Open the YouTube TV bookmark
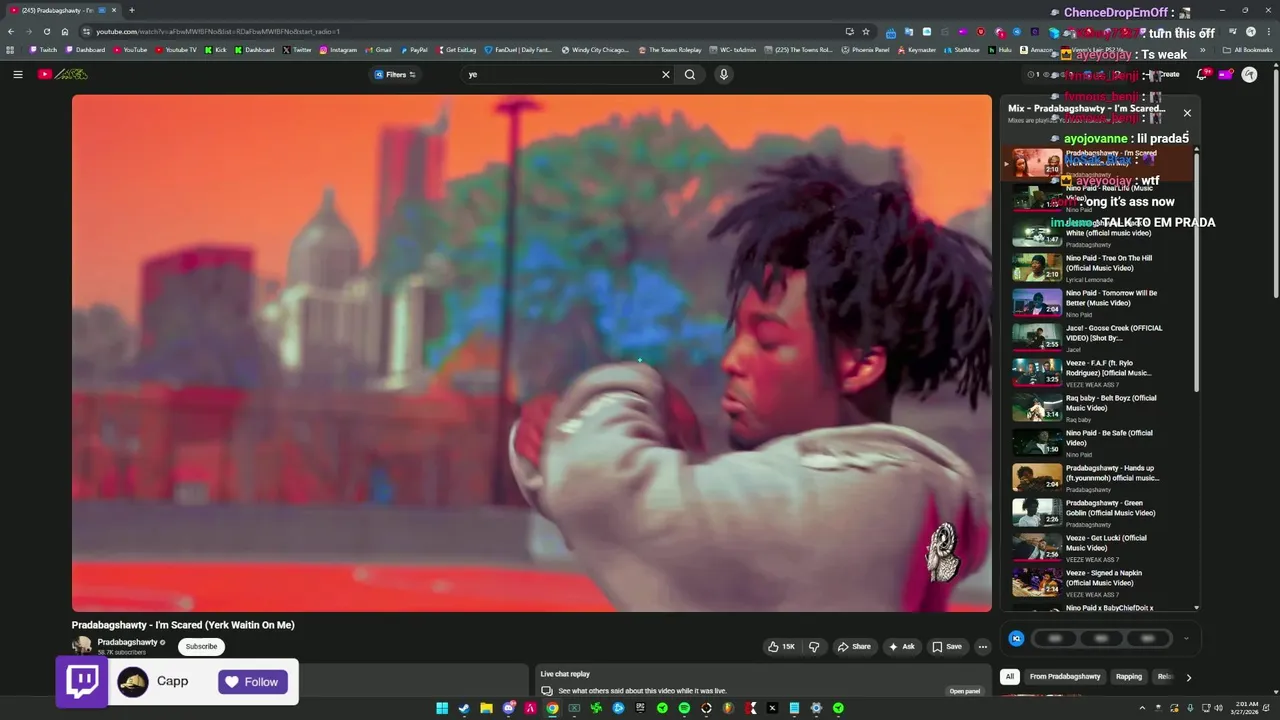The height and width of the screenshot is (720, 1280). click(175, 49)
